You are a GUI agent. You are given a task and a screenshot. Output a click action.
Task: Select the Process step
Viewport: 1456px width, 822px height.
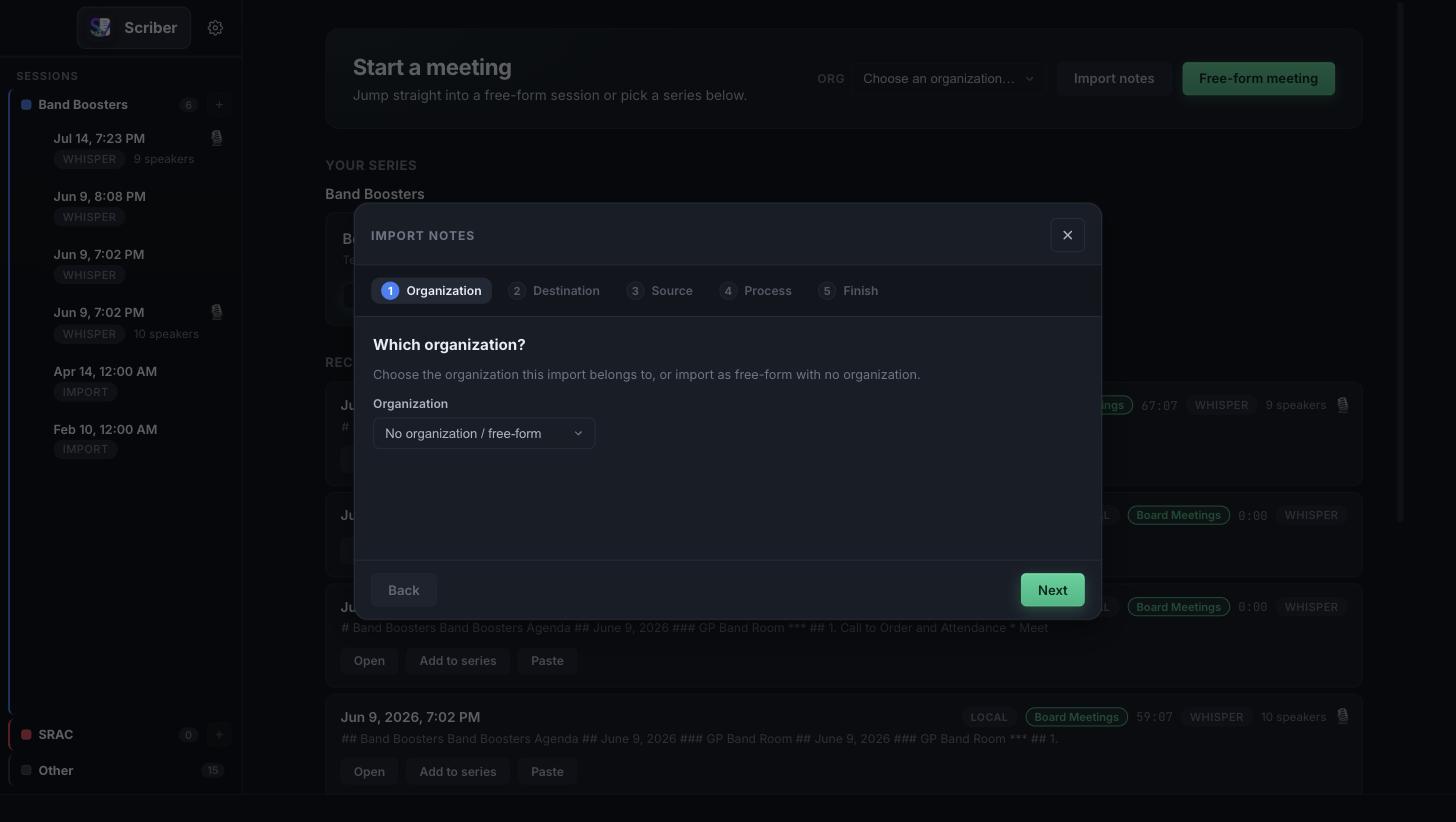coord(756,291)
